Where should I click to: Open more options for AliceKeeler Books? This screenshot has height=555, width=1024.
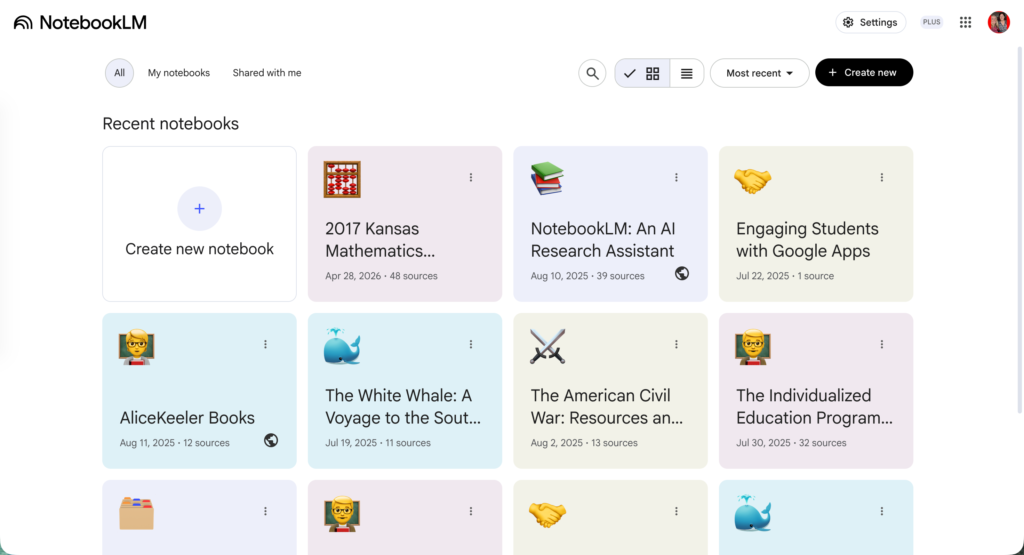pos(265,344)
